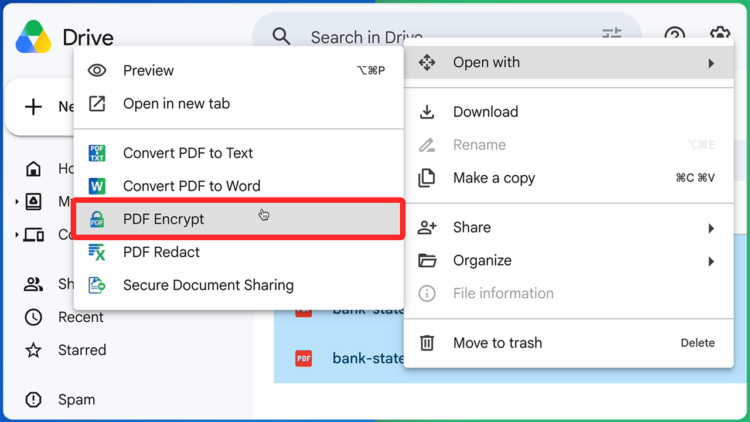Click the Secure Document Sharing icon
This screenshot has width=750, height=422.
(97, 285)
